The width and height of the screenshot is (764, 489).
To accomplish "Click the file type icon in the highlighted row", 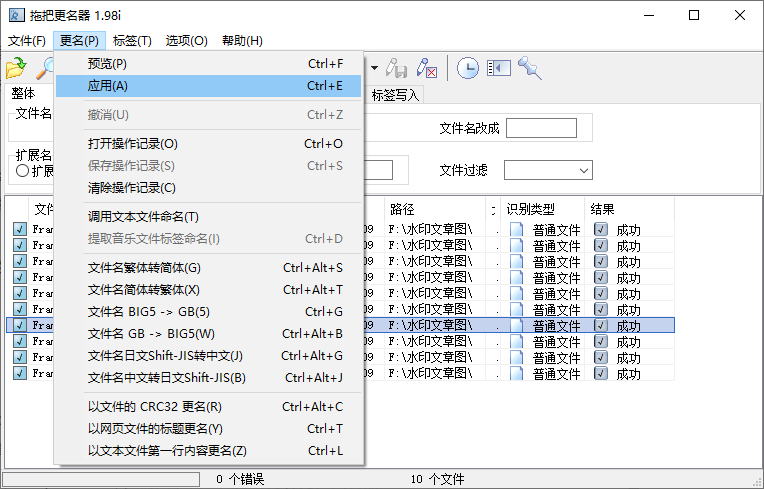I will (516, 325).
